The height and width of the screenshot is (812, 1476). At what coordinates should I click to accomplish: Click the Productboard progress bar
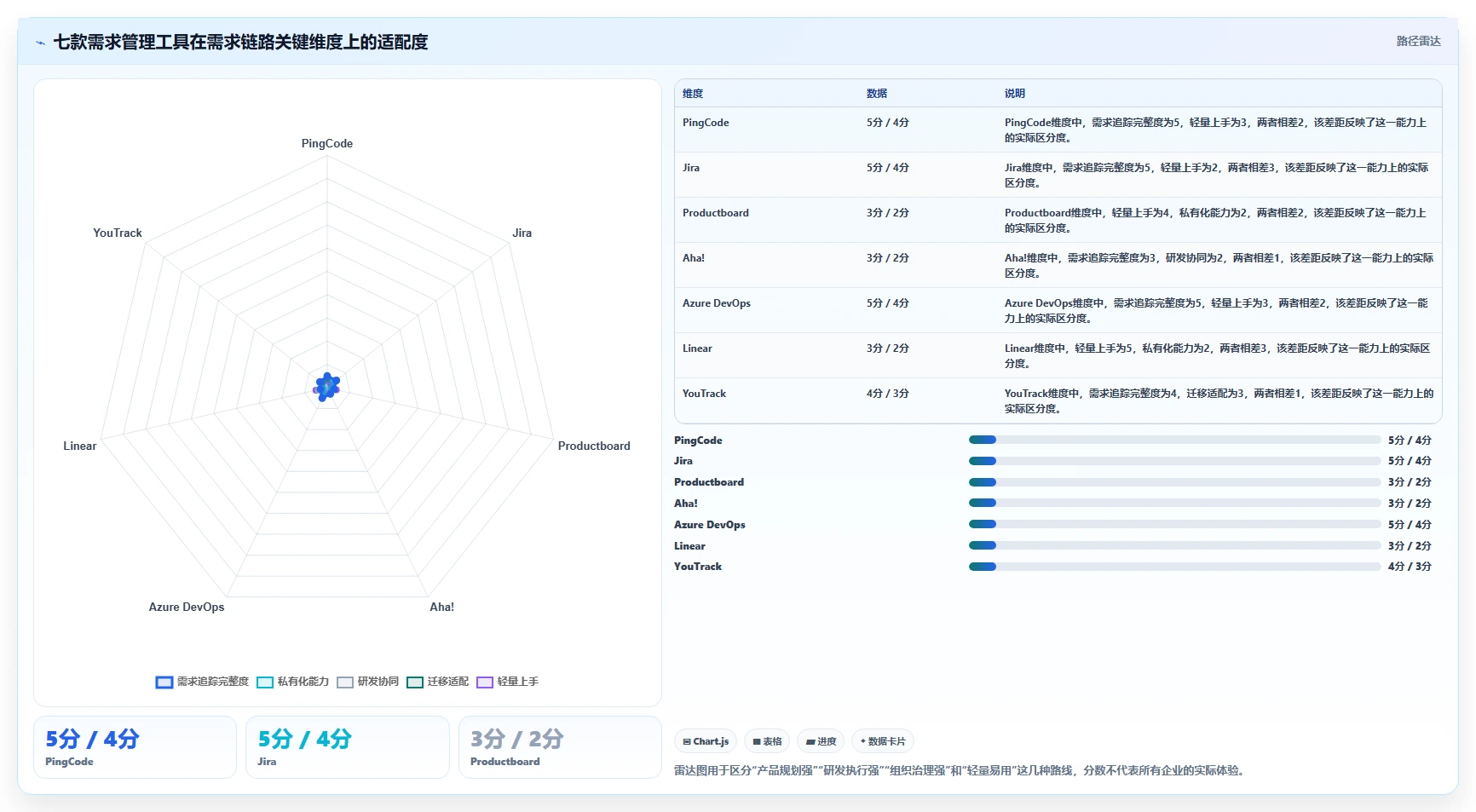point(1174,482)
